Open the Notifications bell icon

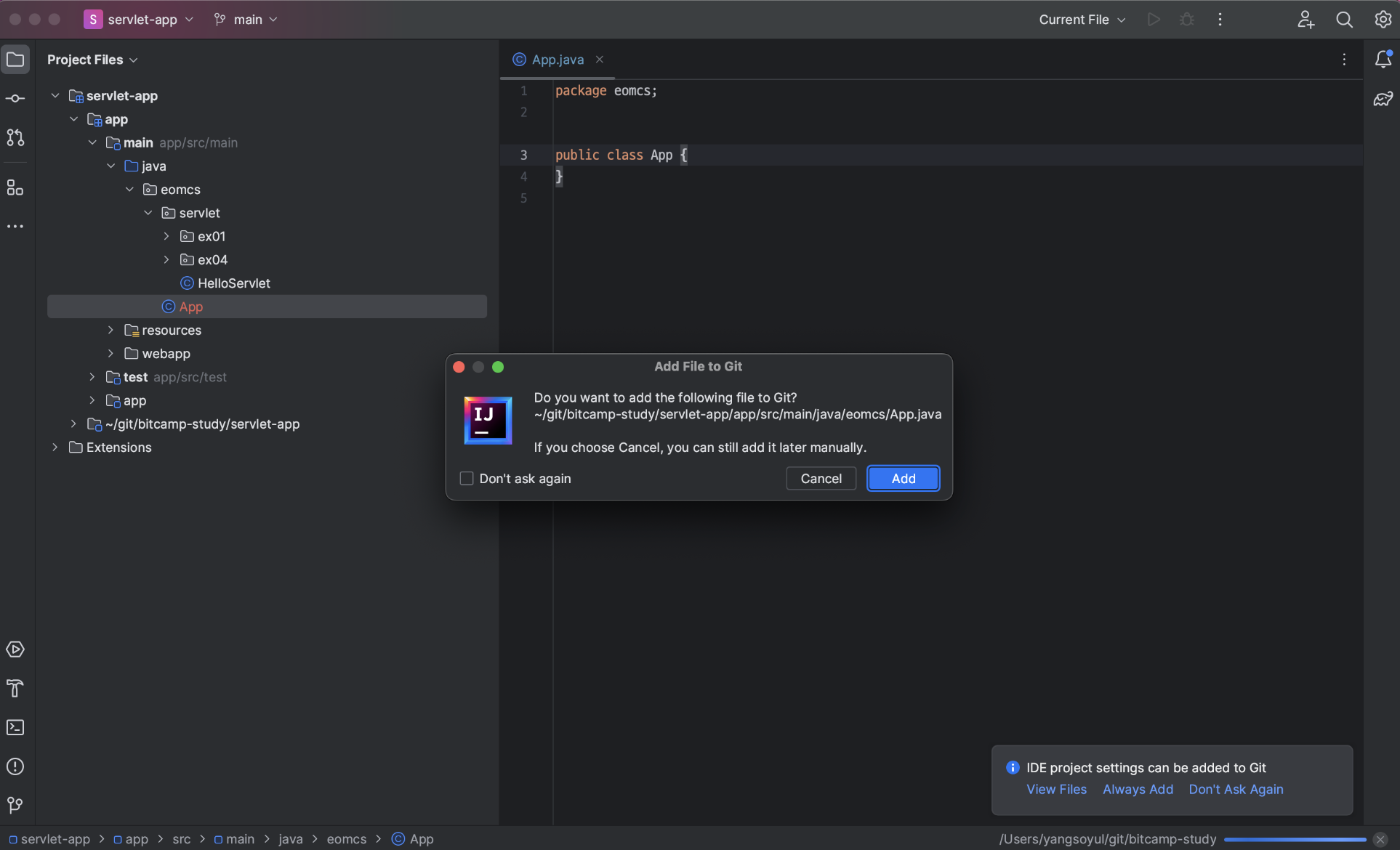tap(1383, 60)
